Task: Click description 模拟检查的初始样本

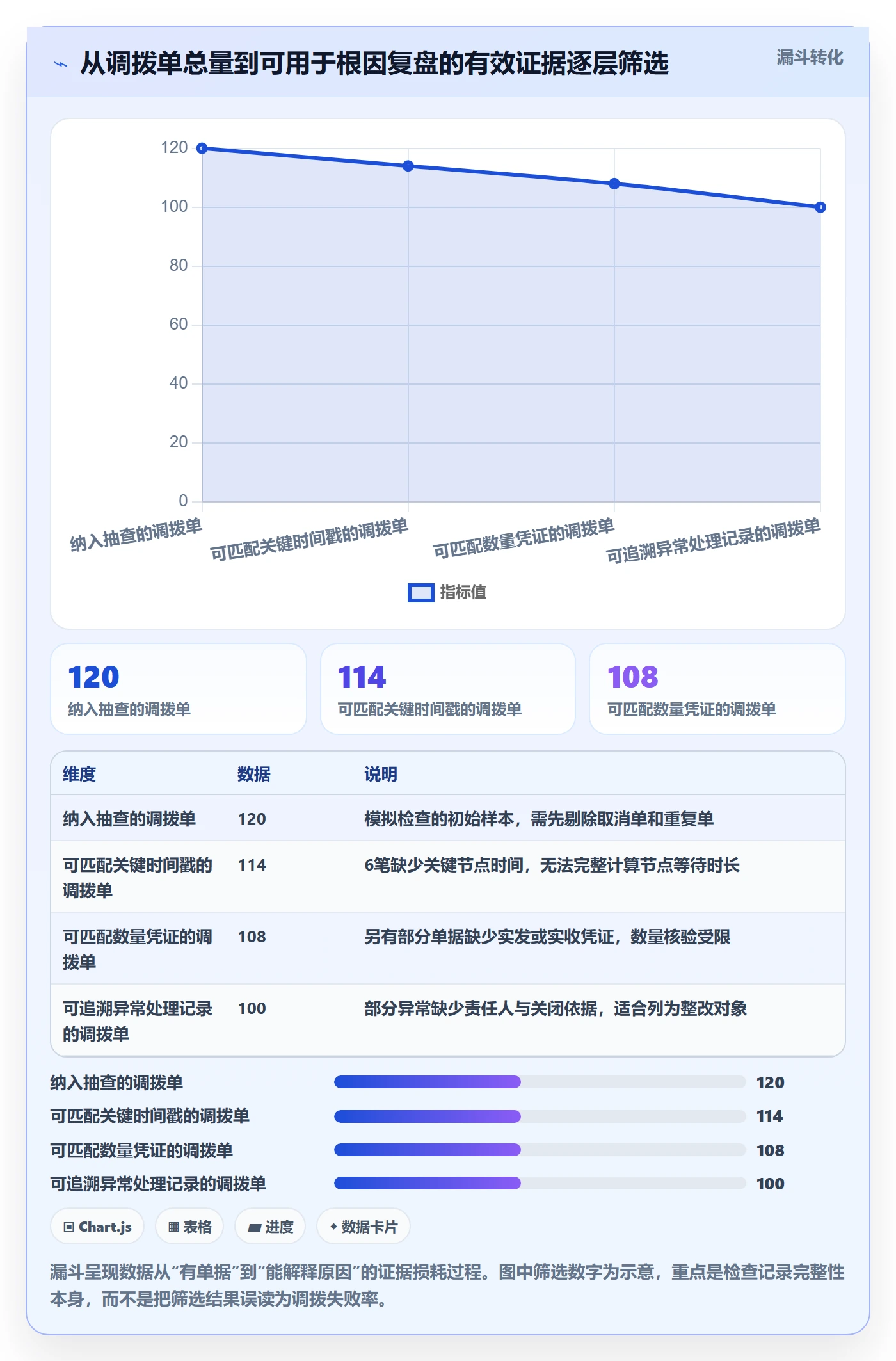Action: [539, 819]
